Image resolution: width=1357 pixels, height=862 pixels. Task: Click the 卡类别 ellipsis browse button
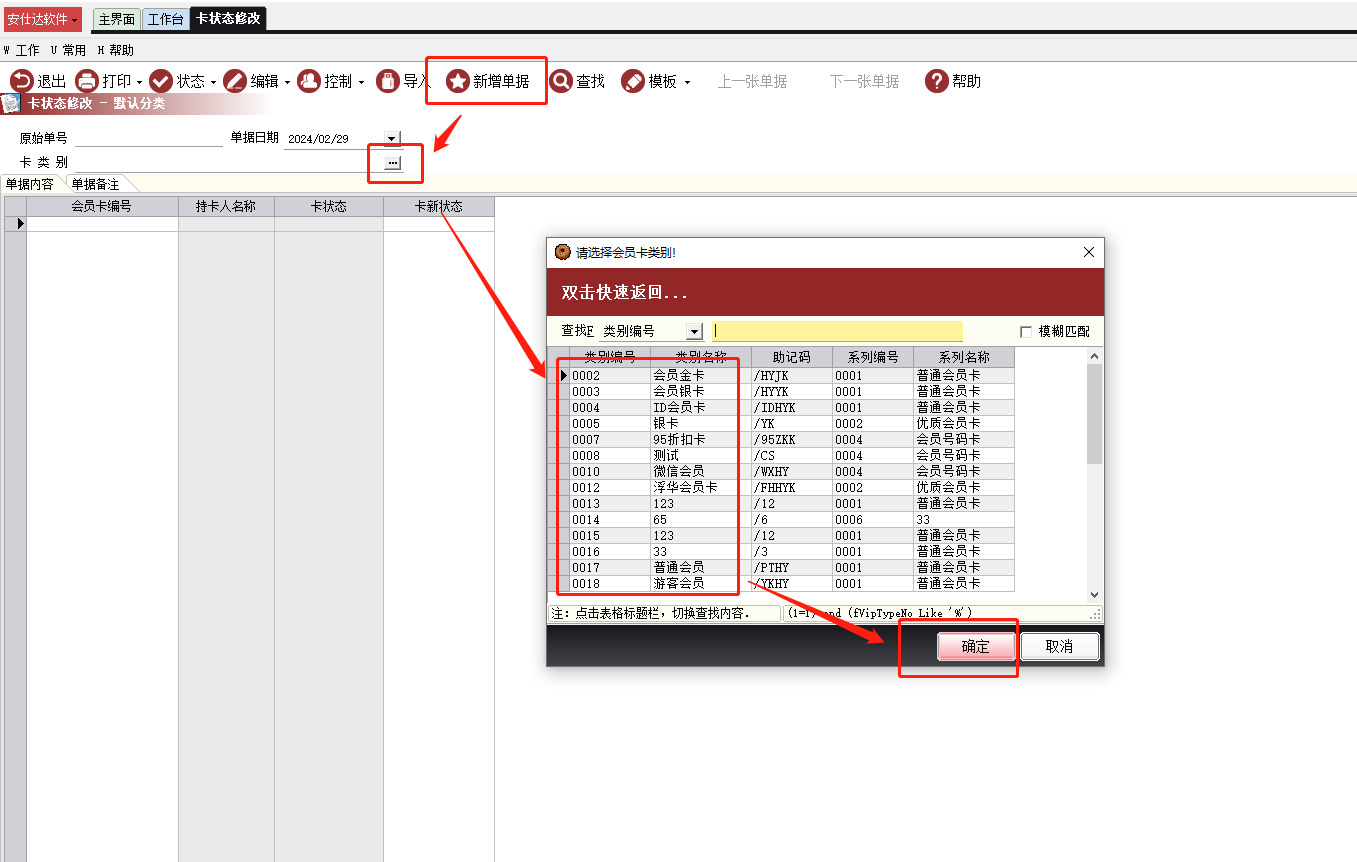click(392, 162)
